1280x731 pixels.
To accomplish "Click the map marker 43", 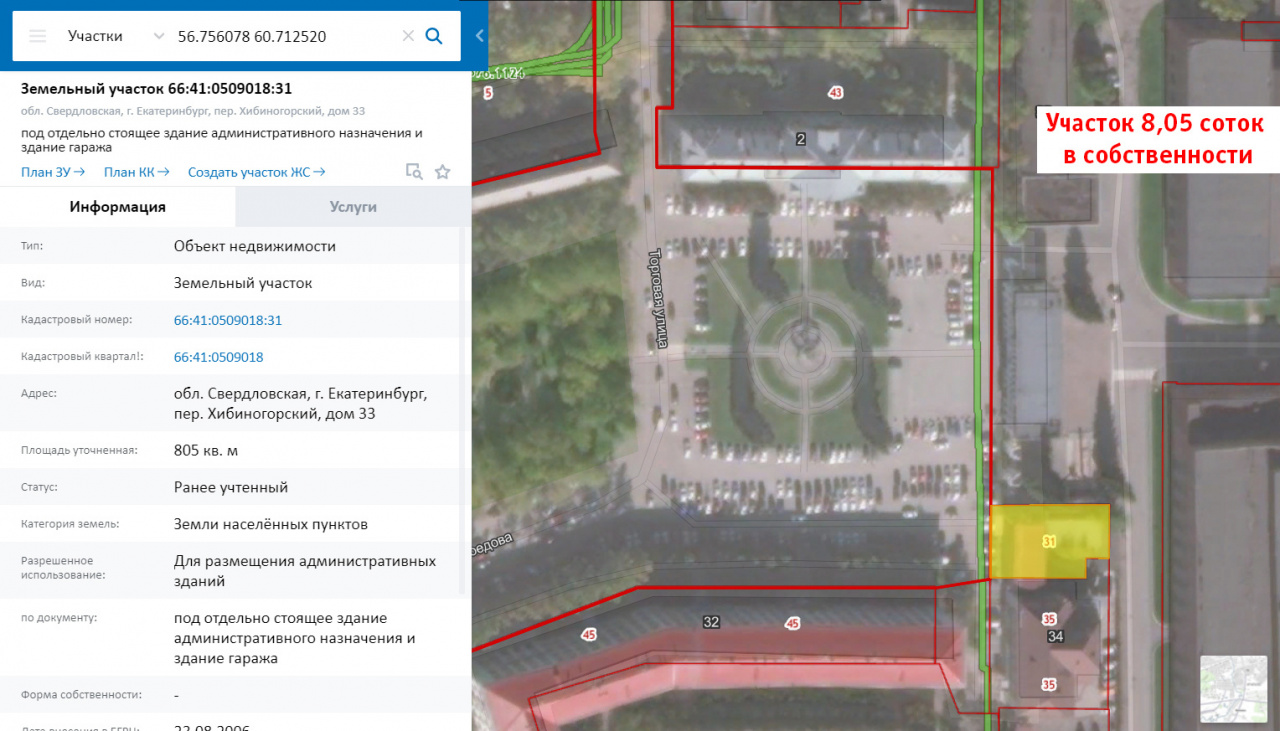I will (836, 93).
